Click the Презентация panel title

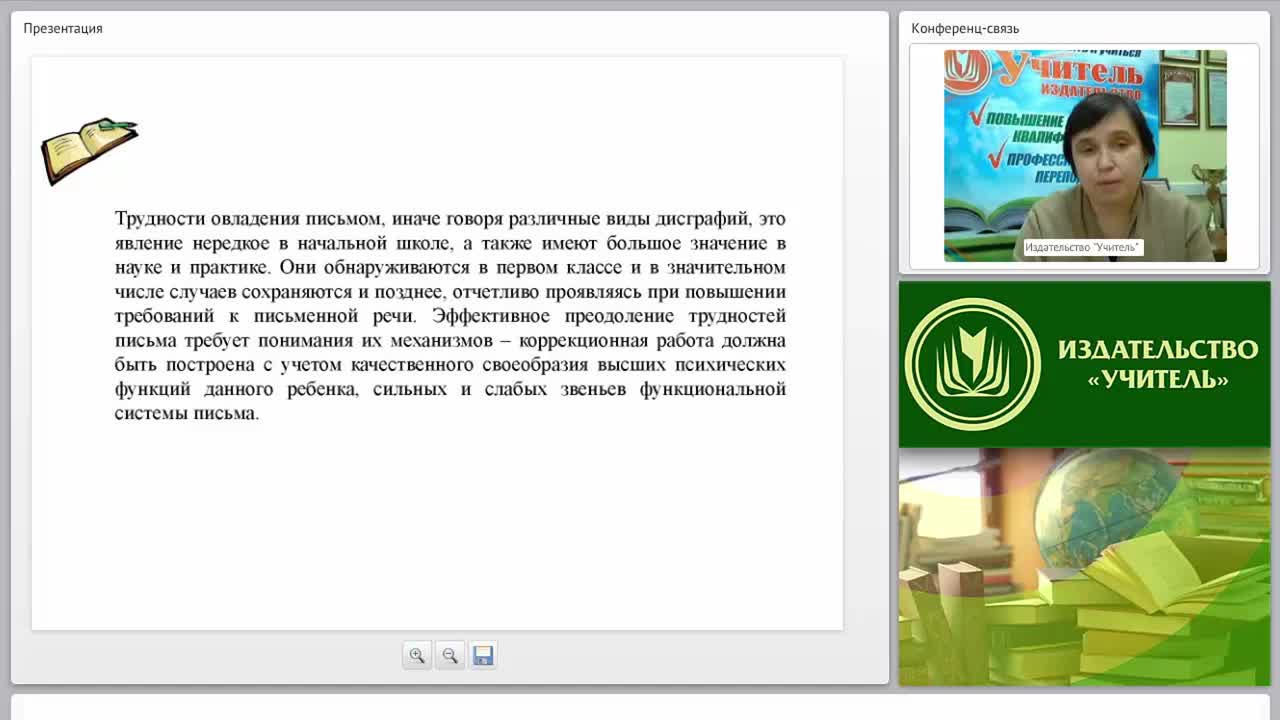coord(63,28)
